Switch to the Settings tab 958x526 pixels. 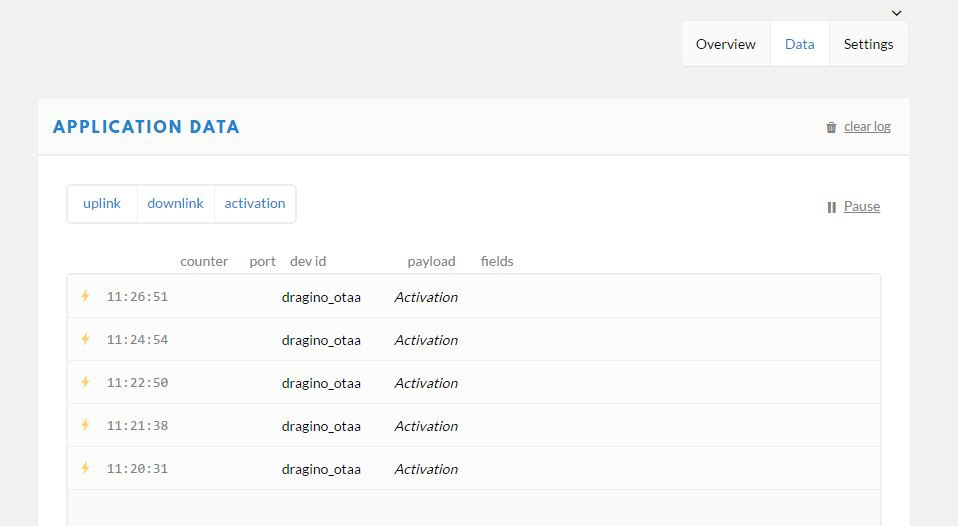click(868, 44)
